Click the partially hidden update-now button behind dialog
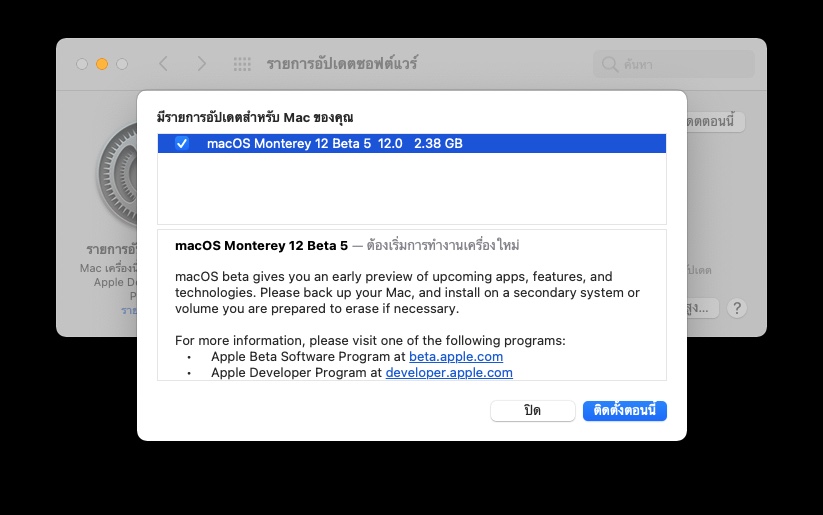 pyautogui.click(x=716, y=121)
